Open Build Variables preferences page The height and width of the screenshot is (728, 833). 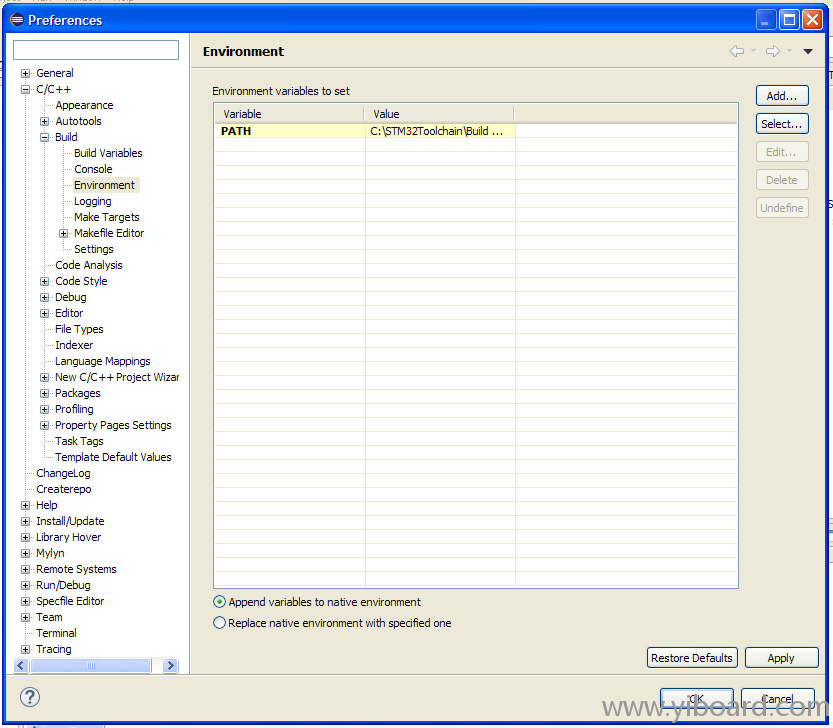[x=108, y=153]
